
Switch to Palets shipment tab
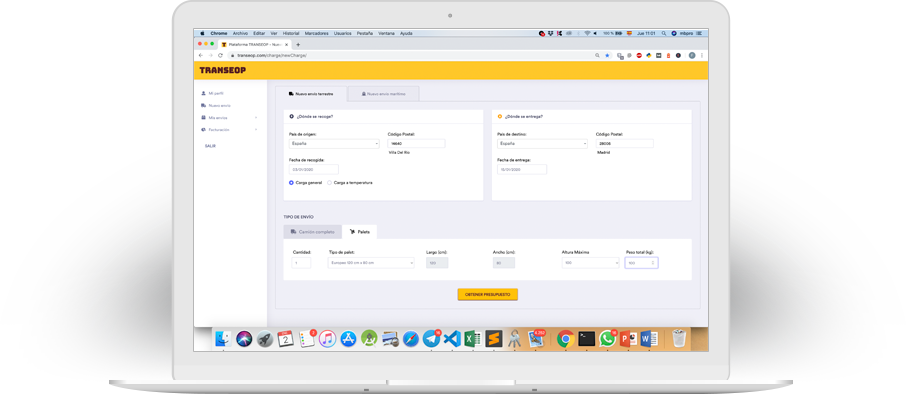[360, 232]
